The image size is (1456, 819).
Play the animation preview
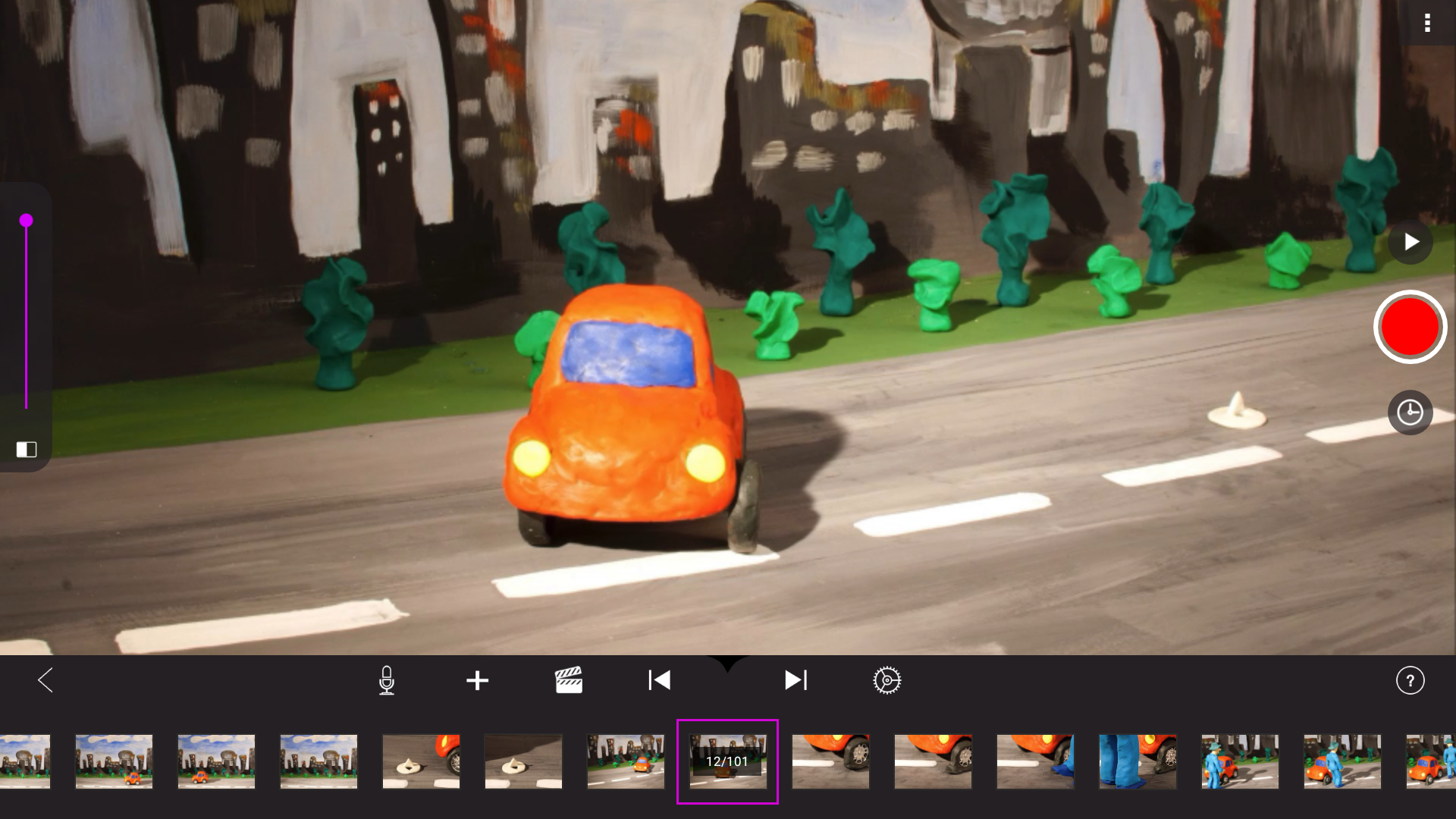pyautogui.click(x=1410, y=241)
